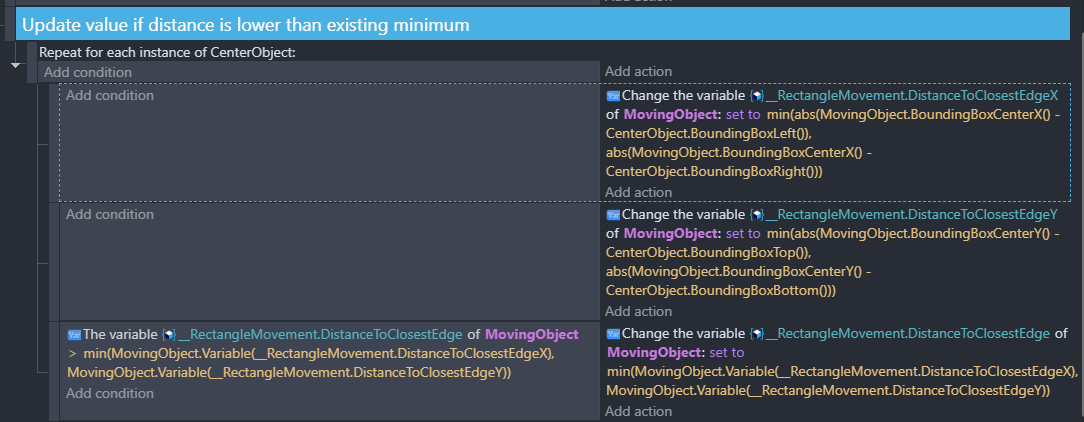The height and width of the screenshot is (422, 1084).
Task: Add condition in first sub-event
Action: (110, 95)
